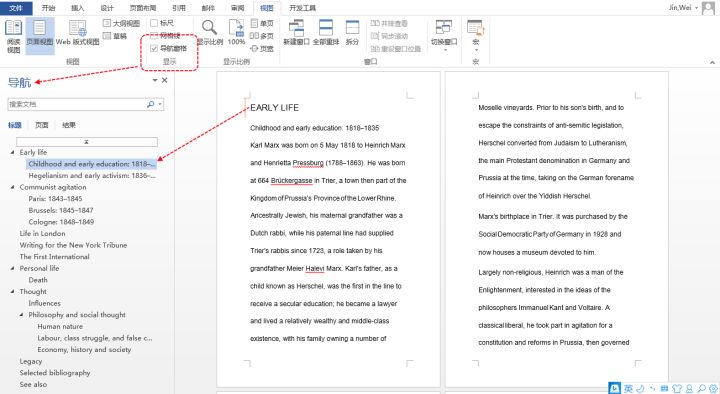Go to Paris: 1843–1845 heading
Viewport: 720px width, 394px height.
point(55,198)
